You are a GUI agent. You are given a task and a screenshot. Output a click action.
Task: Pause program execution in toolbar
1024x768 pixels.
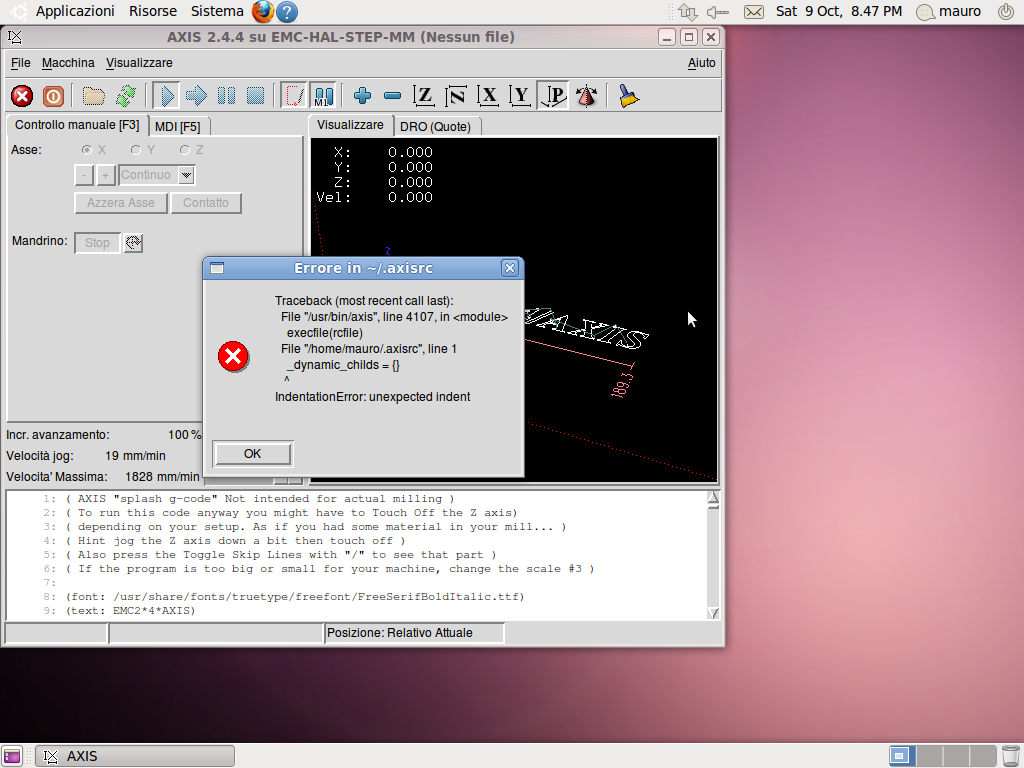(226, 96)
